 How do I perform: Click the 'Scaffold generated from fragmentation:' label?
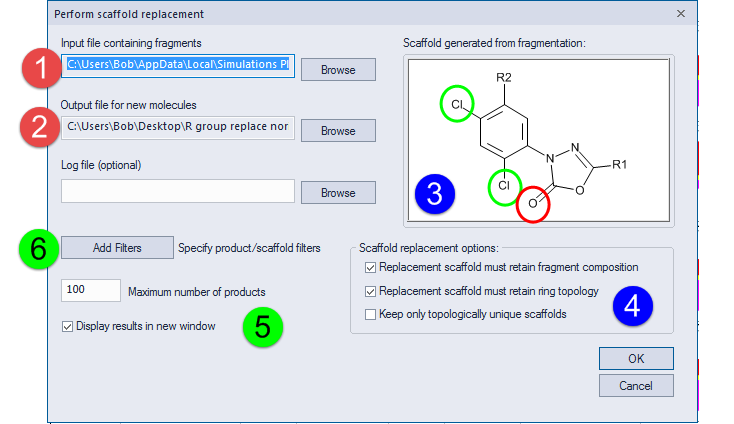[494, 43]
